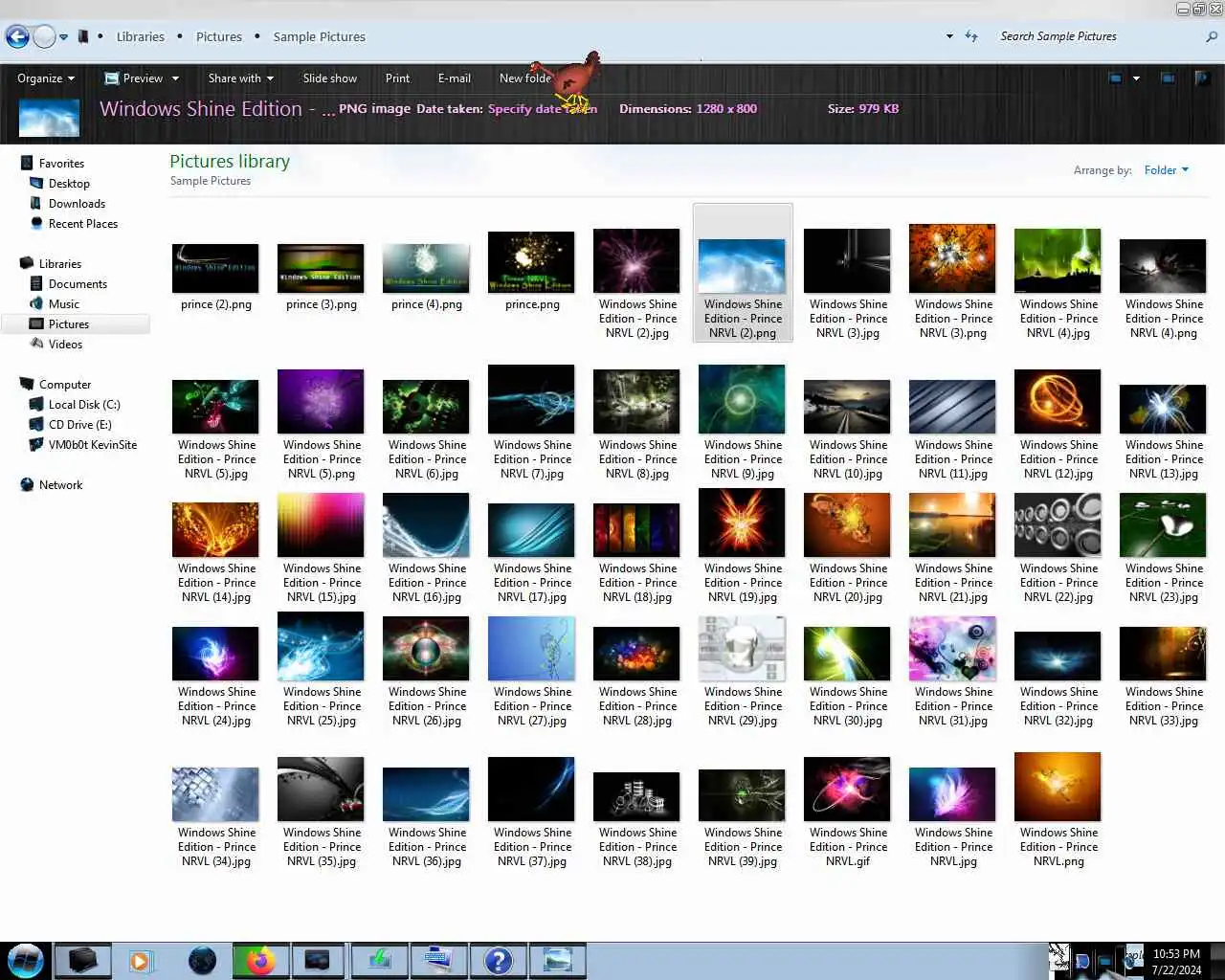Viewport: 1225px width, 980px height.
Task: Click Specify date taken link
Action: point(542,109)
